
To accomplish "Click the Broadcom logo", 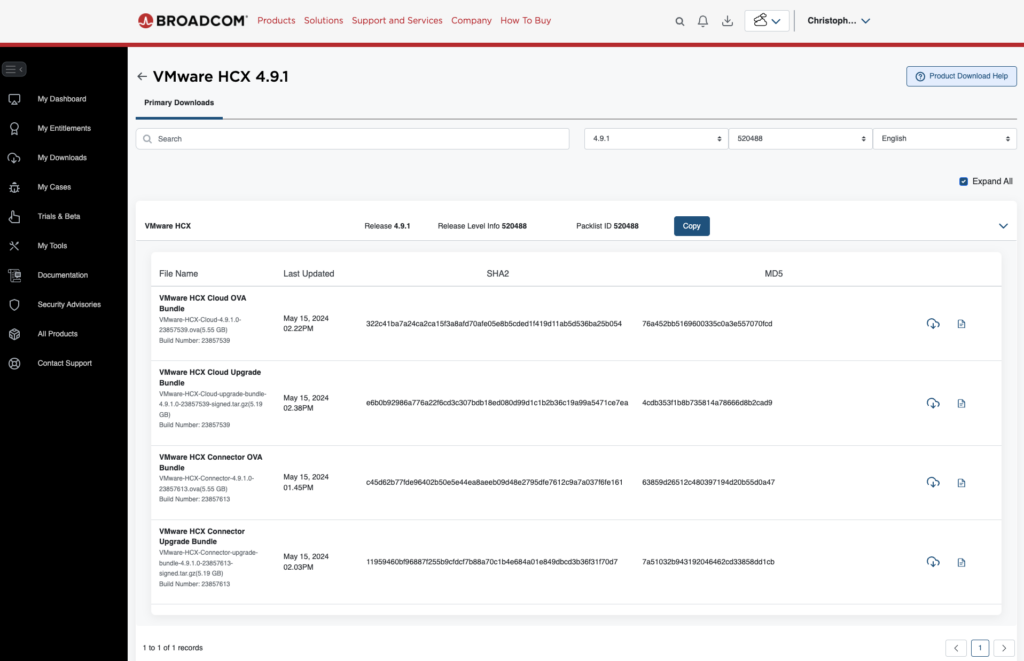I will click(193, 21).
